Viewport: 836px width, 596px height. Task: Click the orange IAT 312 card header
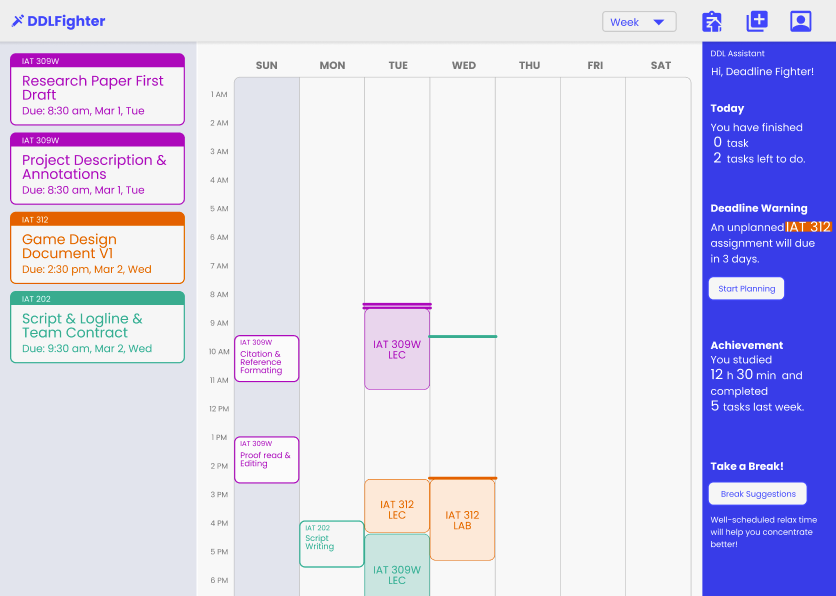pyautogui.click(x=98, y=219)
